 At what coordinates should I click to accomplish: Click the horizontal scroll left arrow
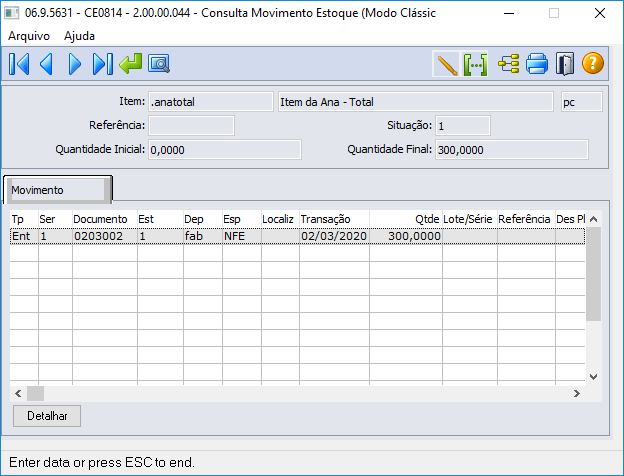click(x=18, y=394)
